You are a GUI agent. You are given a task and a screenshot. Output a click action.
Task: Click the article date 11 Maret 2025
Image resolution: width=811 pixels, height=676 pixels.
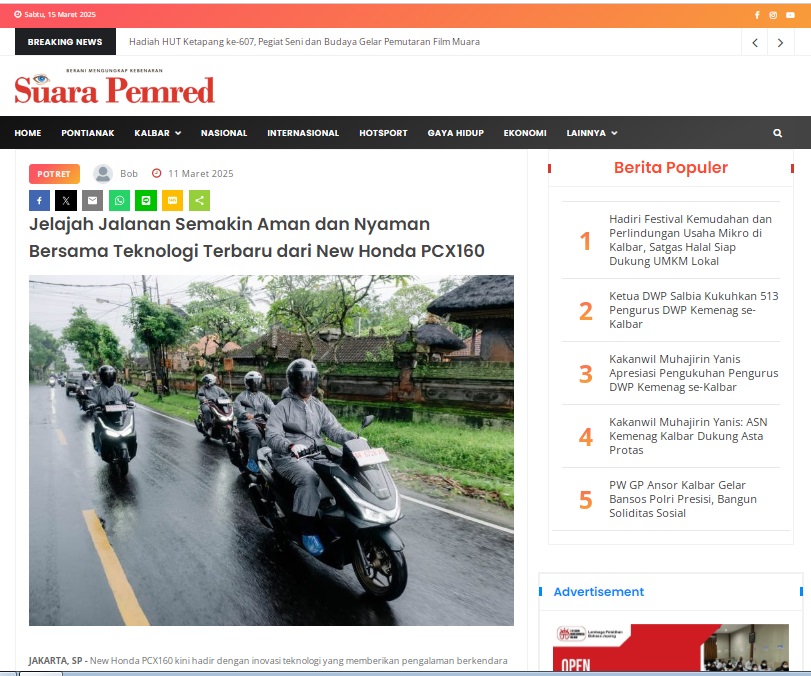(x=201, y=174)
